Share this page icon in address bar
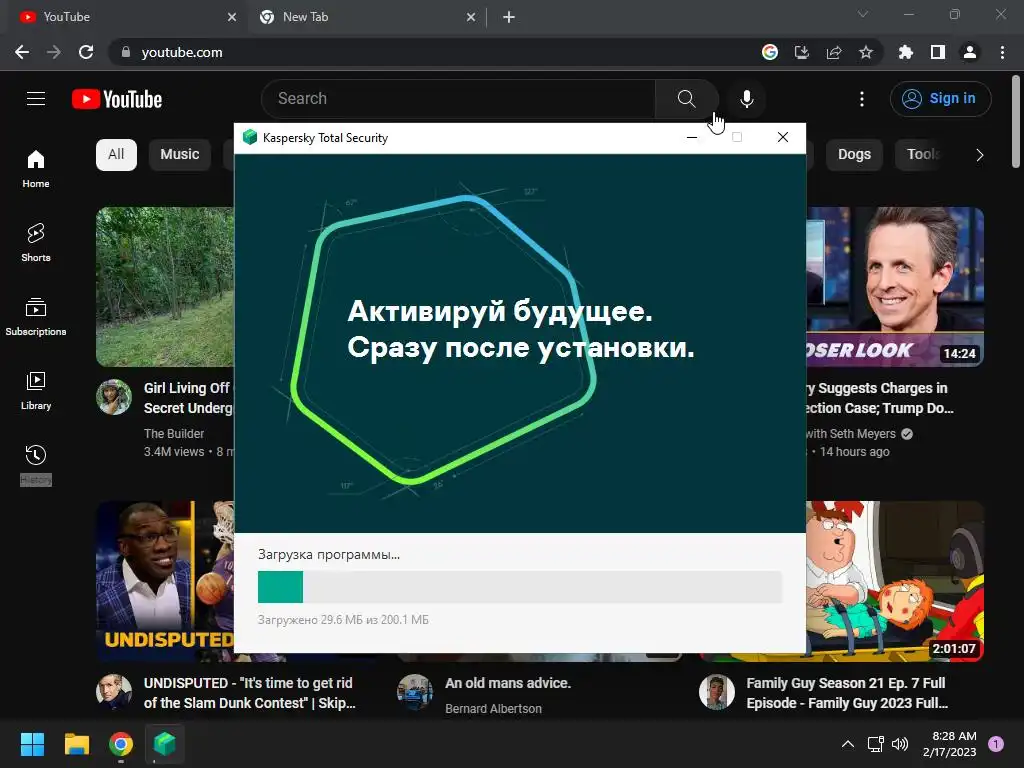 pos(834,52)
